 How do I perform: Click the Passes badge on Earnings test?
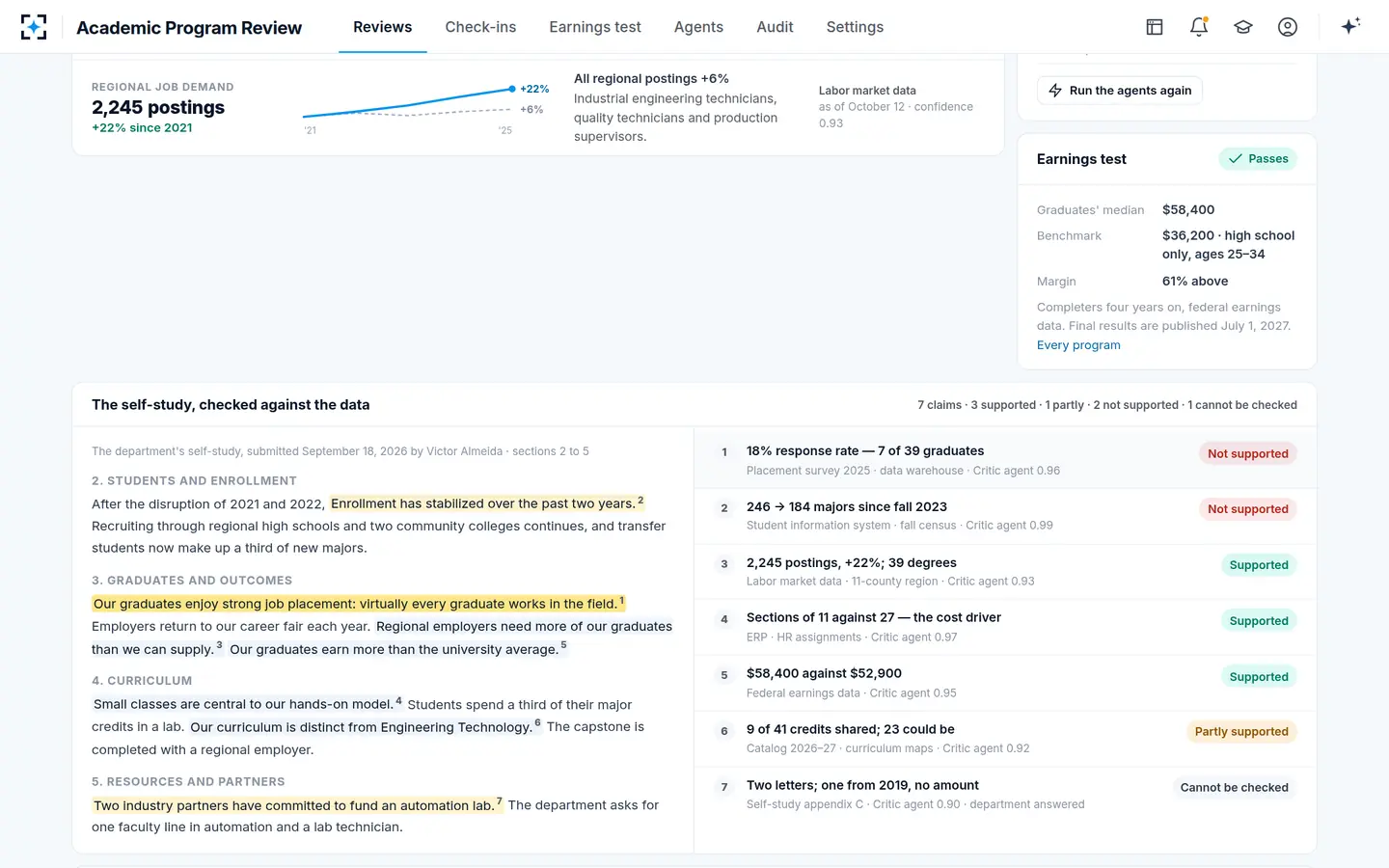[x=1258, y=159]
